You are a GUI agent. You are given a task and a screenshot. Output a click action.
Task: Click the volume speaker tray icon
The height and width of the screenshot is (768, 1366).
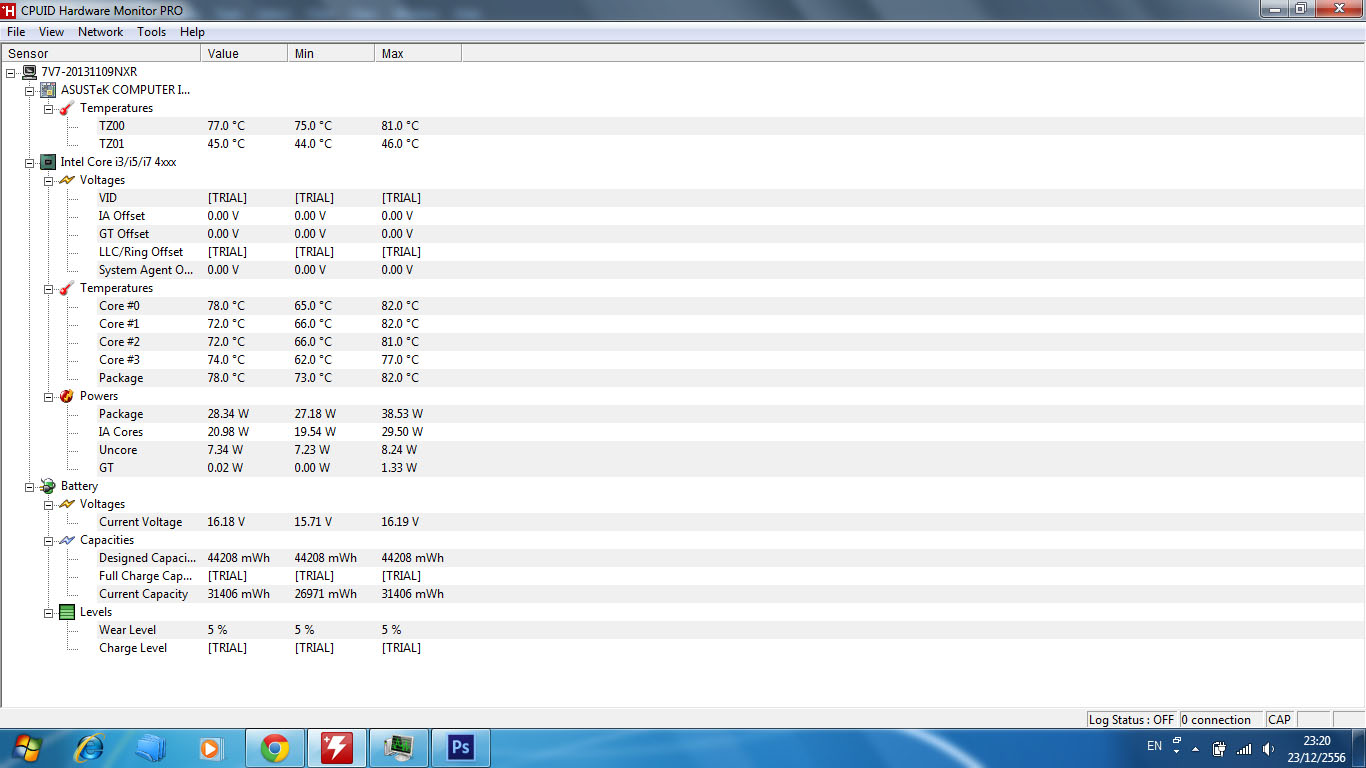[1269, 749]
